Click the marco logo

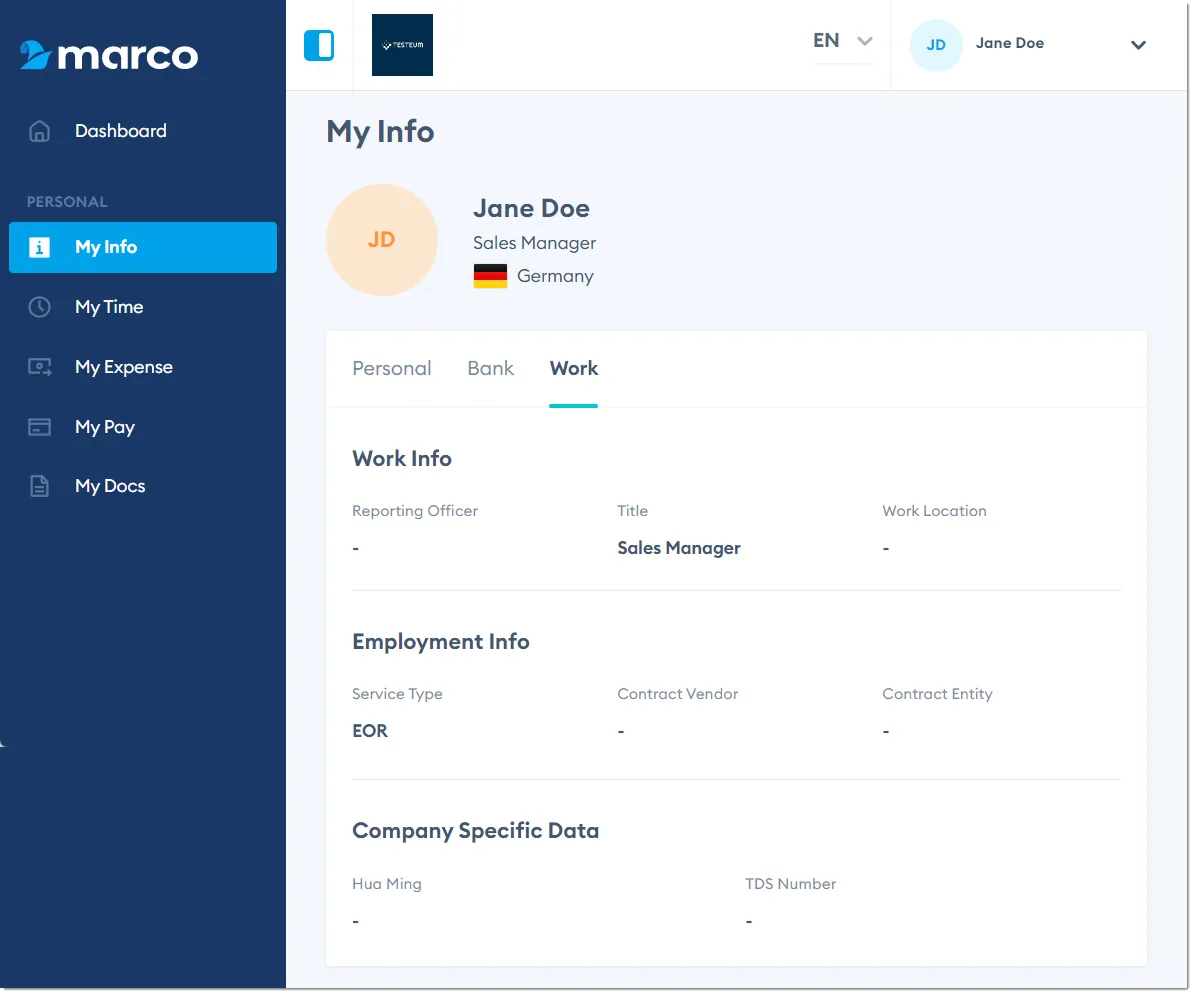(109, 55)
